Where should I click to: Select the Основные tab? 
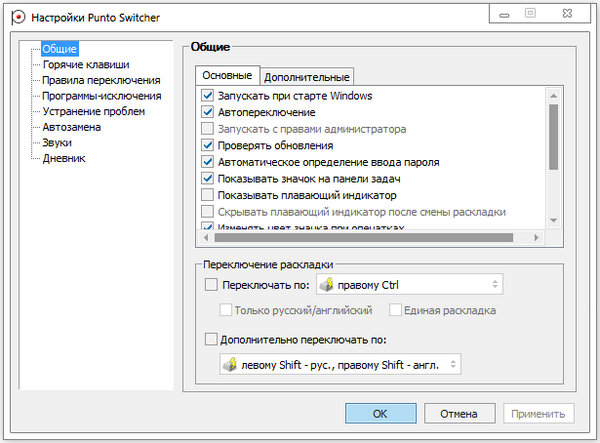click(227, 76)
